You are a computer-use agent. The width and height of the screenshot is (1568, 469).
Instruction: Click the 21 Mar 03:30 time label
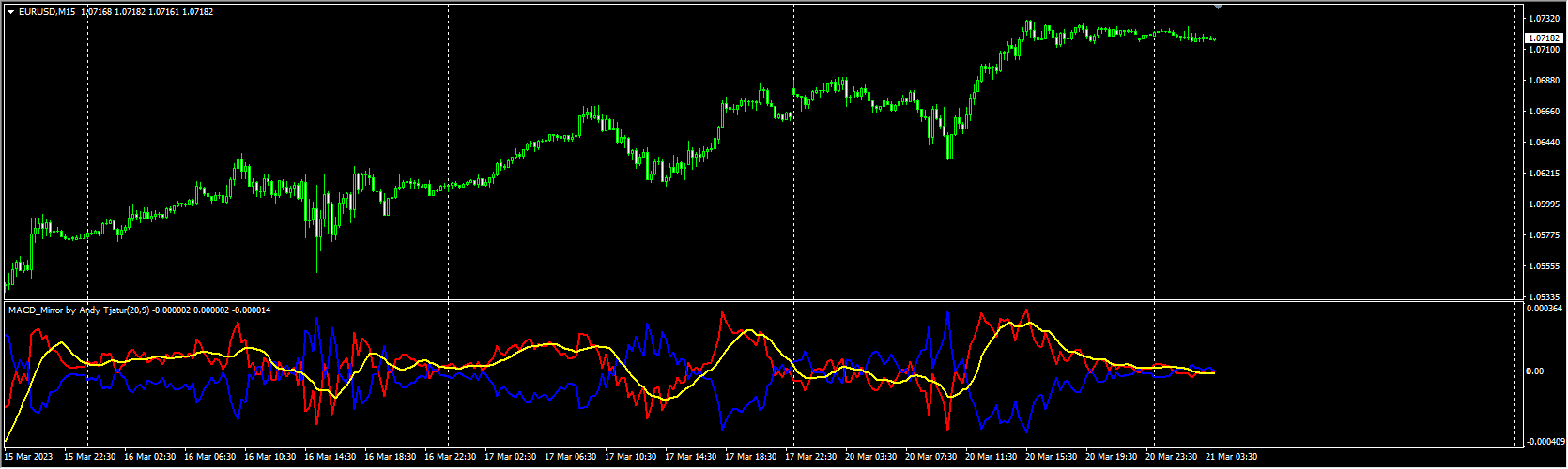tap(1232, 457)
